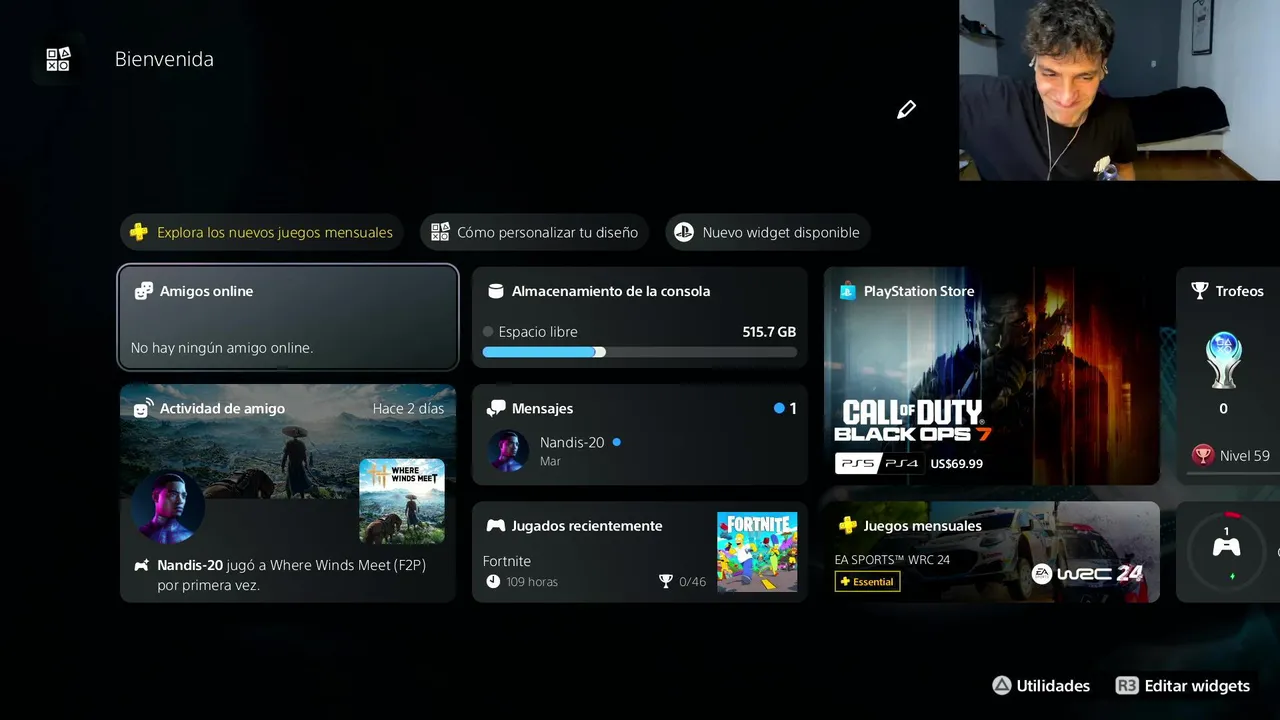Screen dimensions: 1280x720
Task: Click the 'PlayStation Store' heading text
Action: 919,291
